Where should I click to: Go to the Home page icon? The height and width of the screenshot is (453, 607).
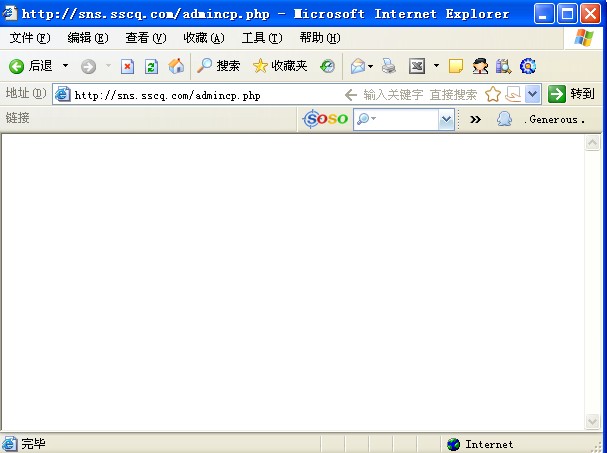pos(176,66)
